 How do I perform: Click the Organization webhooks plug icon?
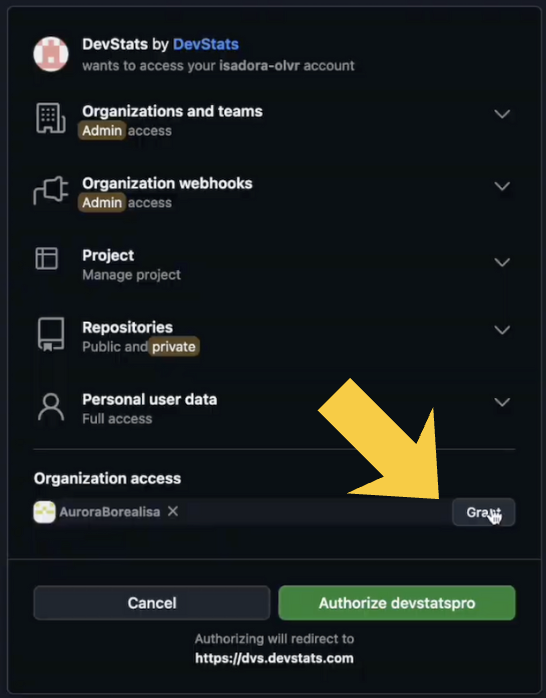[51, 191]
